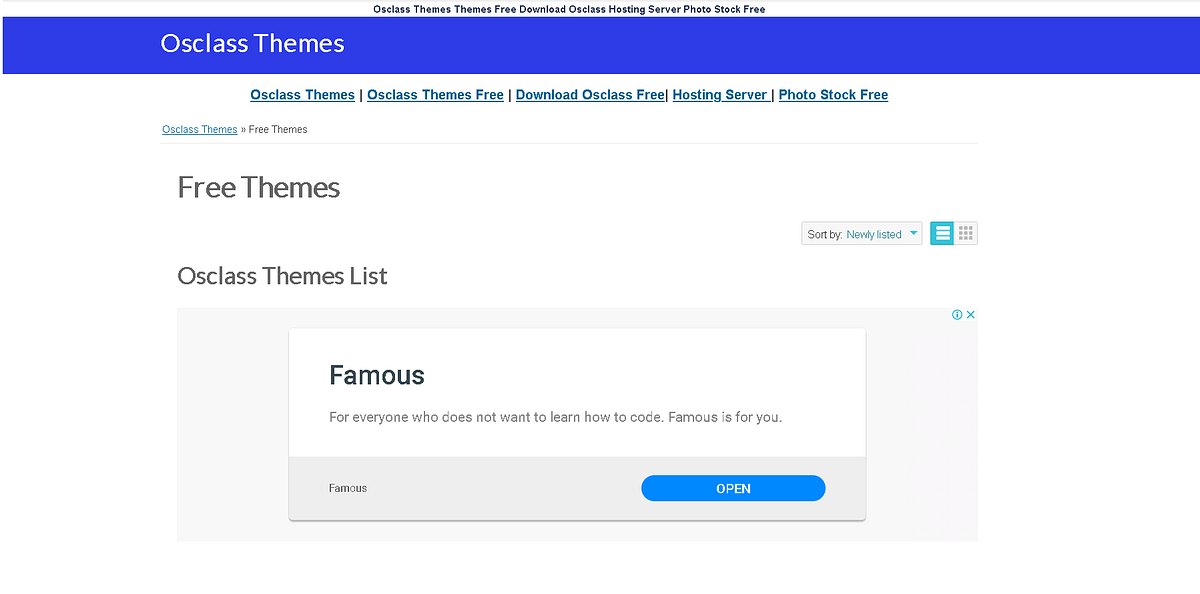
Task: Select the list view icon
Action: (941, 232)
